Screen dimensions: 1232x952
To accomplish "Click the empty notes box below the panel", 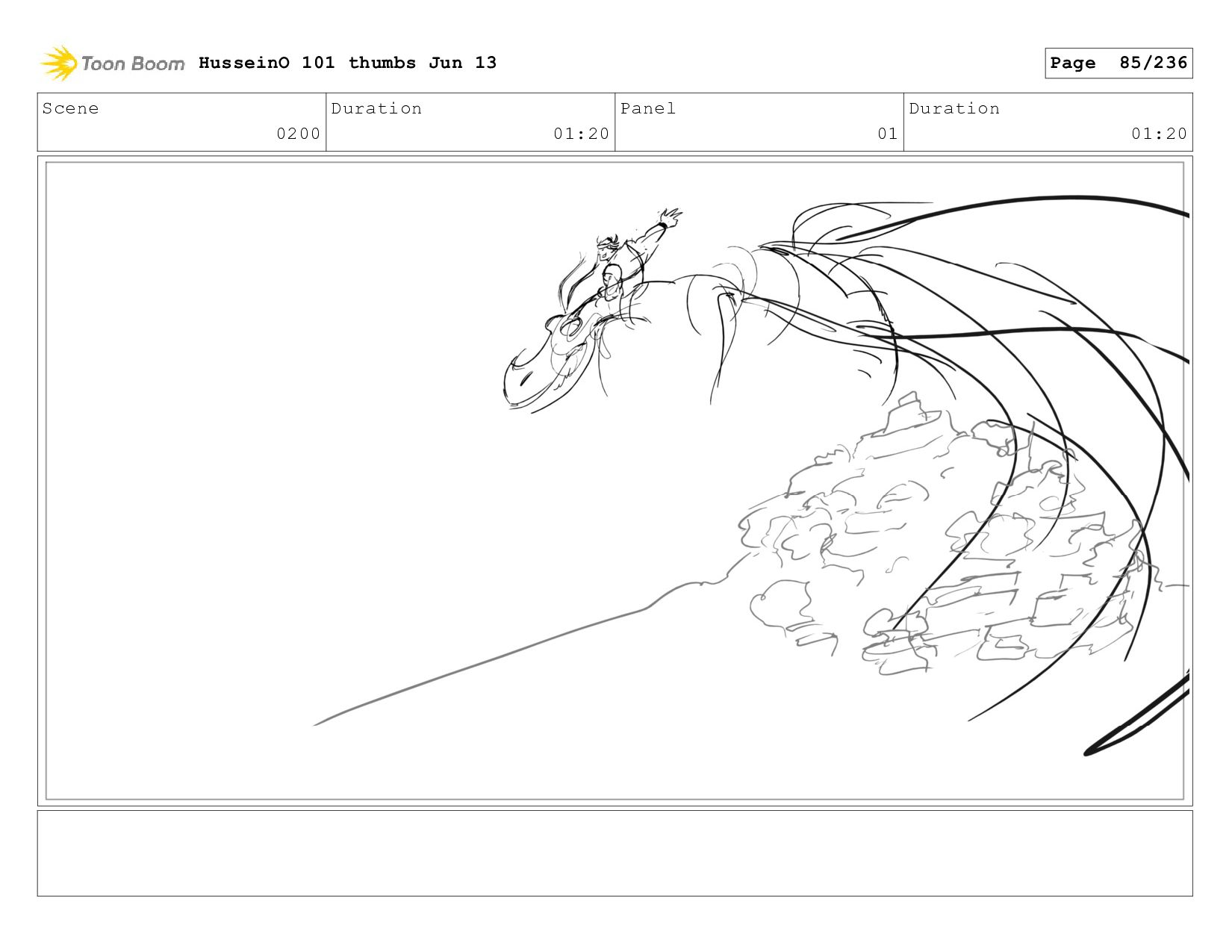I will [x=615, y=853].
